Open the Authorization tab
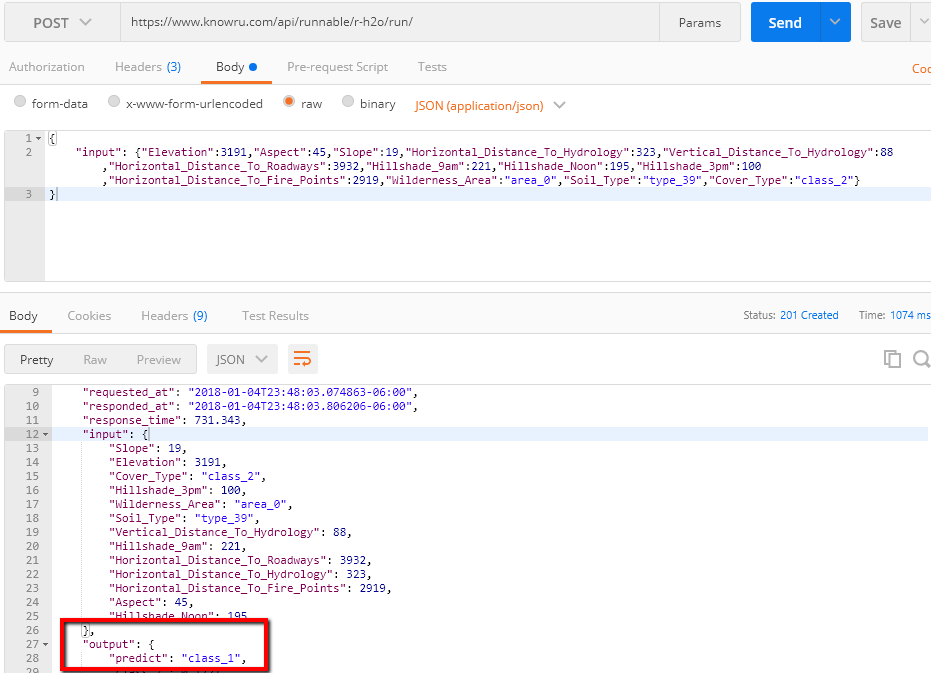 click(x=47, y=67)
